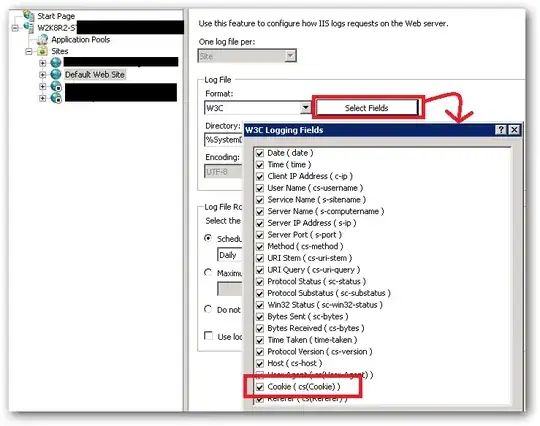Select Application Pools tree node
Viewport: 540px width, 426px height.
pyautogui.click(x=81, y=40)
